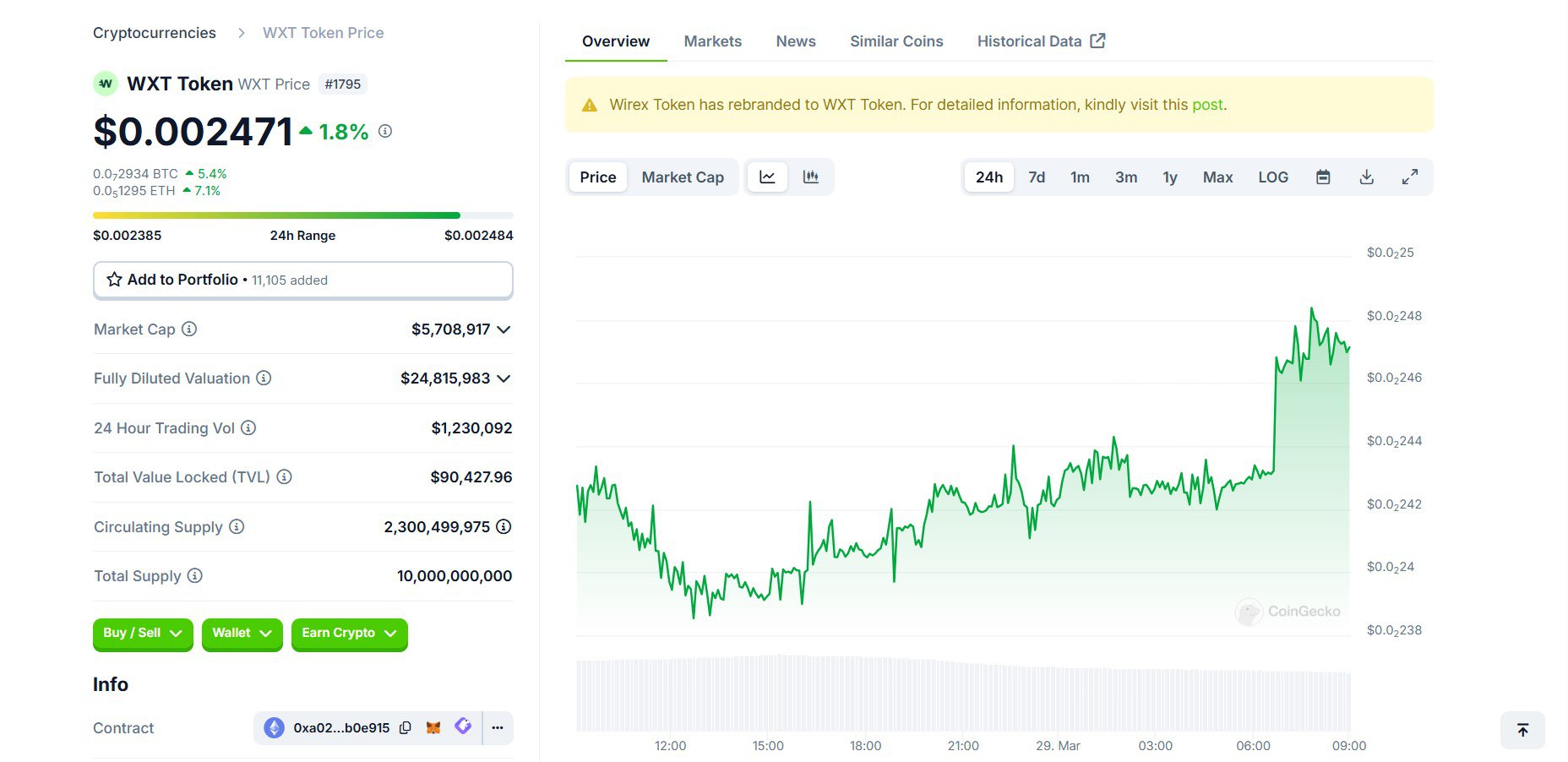Select 24h time range

click(989, 177)
